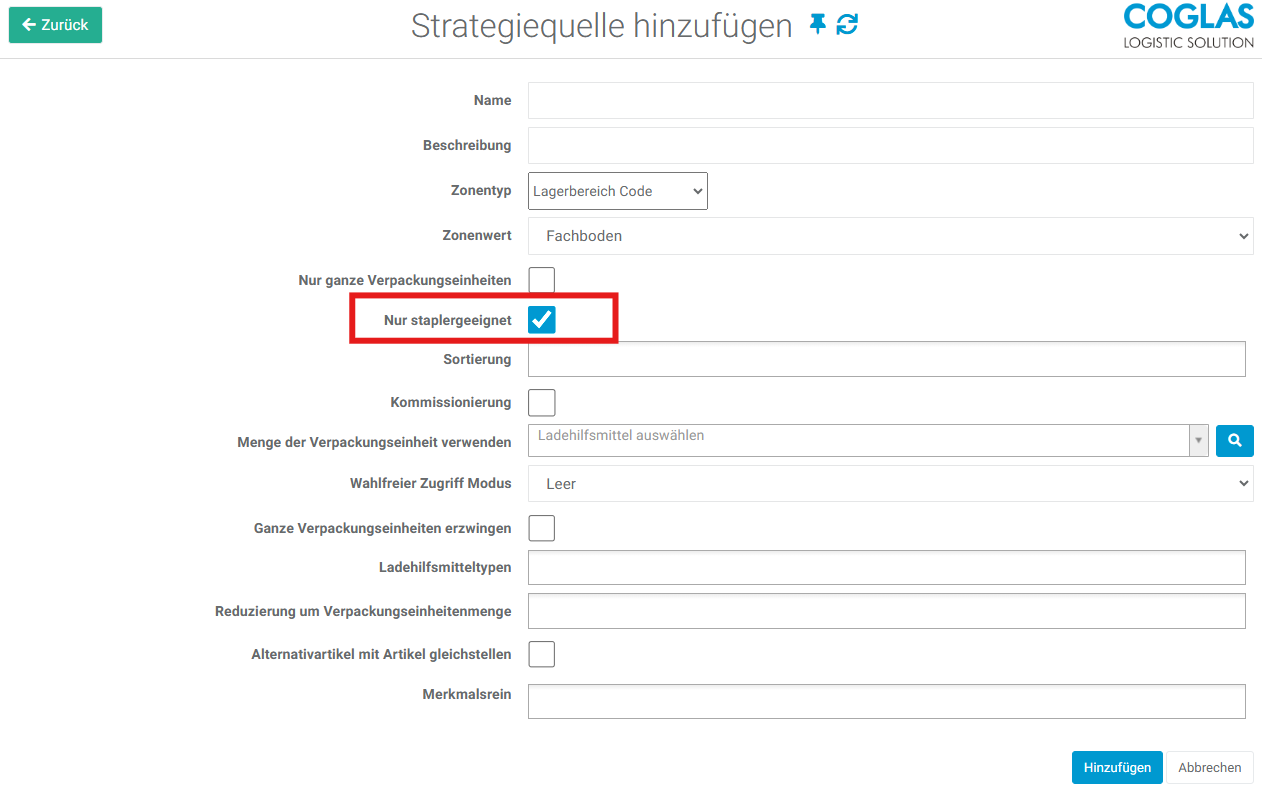Image resolution: width=1262 pixels, height=791 pixels.
Task: Click the COGLAS Logistic Solution logo
Action: (x=1187, y=26)
